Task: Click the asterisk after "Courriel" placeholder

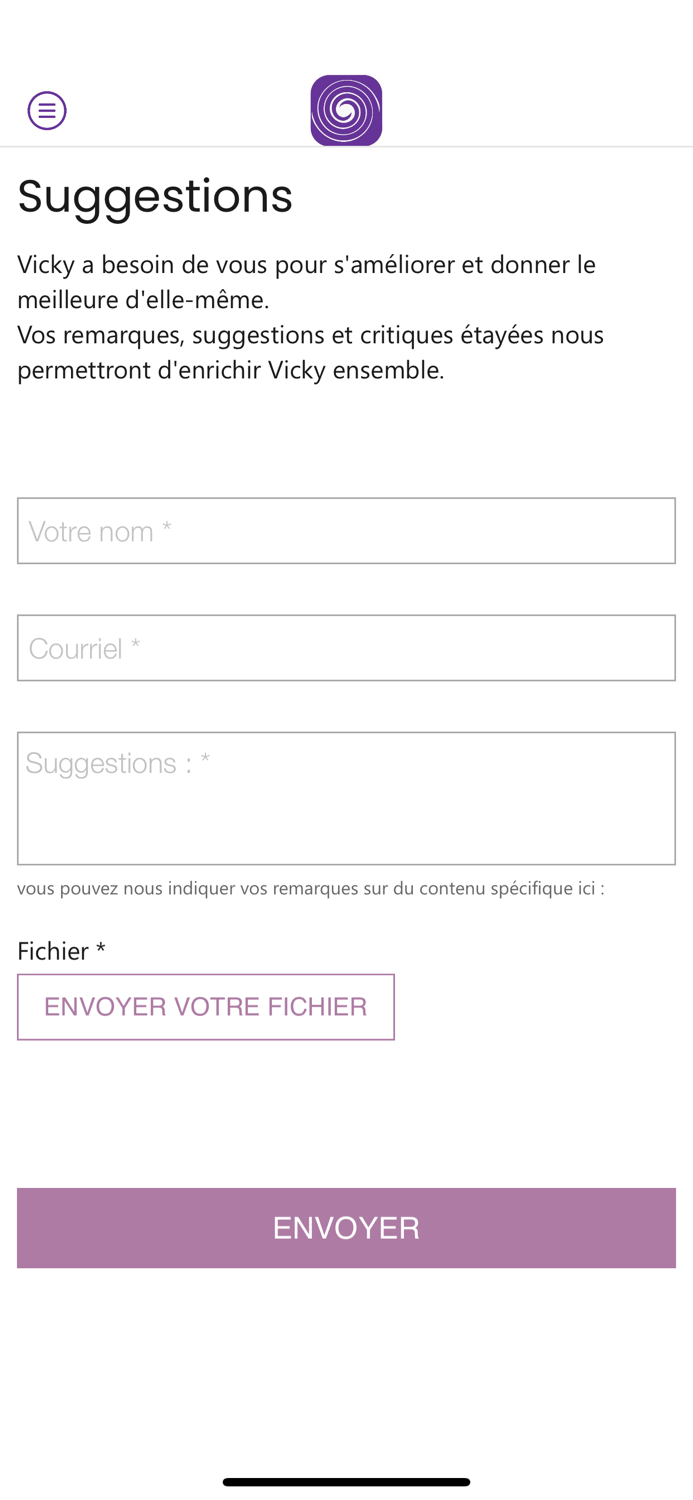Action: pos(135,647)
